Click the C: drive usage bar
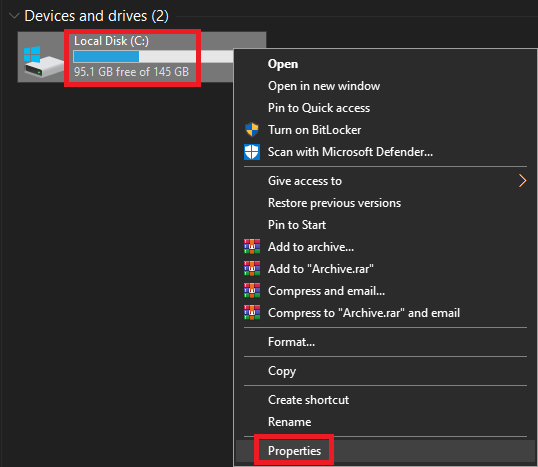538x467 pixels. coord(153,56)
